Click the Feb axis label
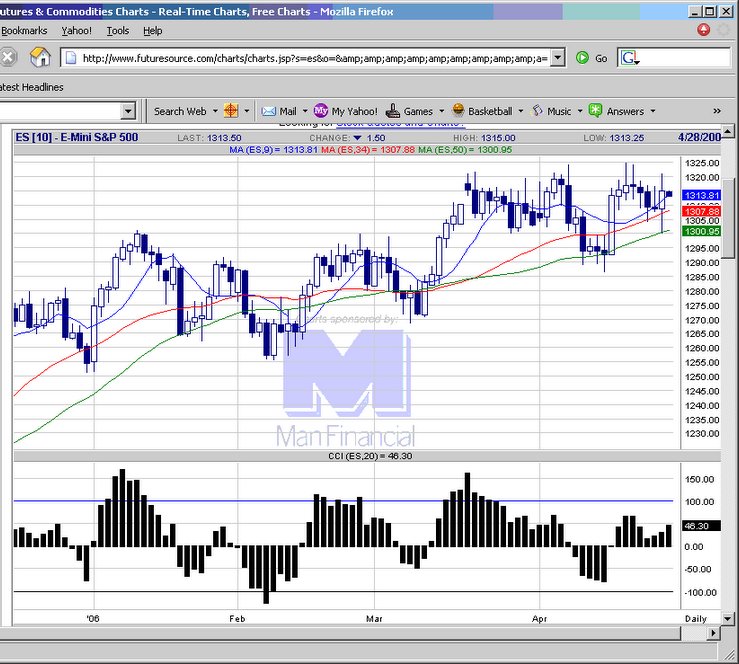The width and height of the screenshot is (739, 664). pyautogui.click(x=237, y=619)
